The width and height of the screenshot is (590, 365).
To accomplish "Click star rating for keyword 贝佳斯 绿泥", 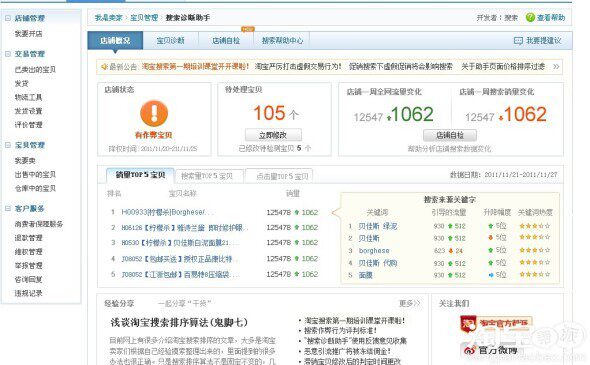I will pyautogui.click(x=534, y=226).
